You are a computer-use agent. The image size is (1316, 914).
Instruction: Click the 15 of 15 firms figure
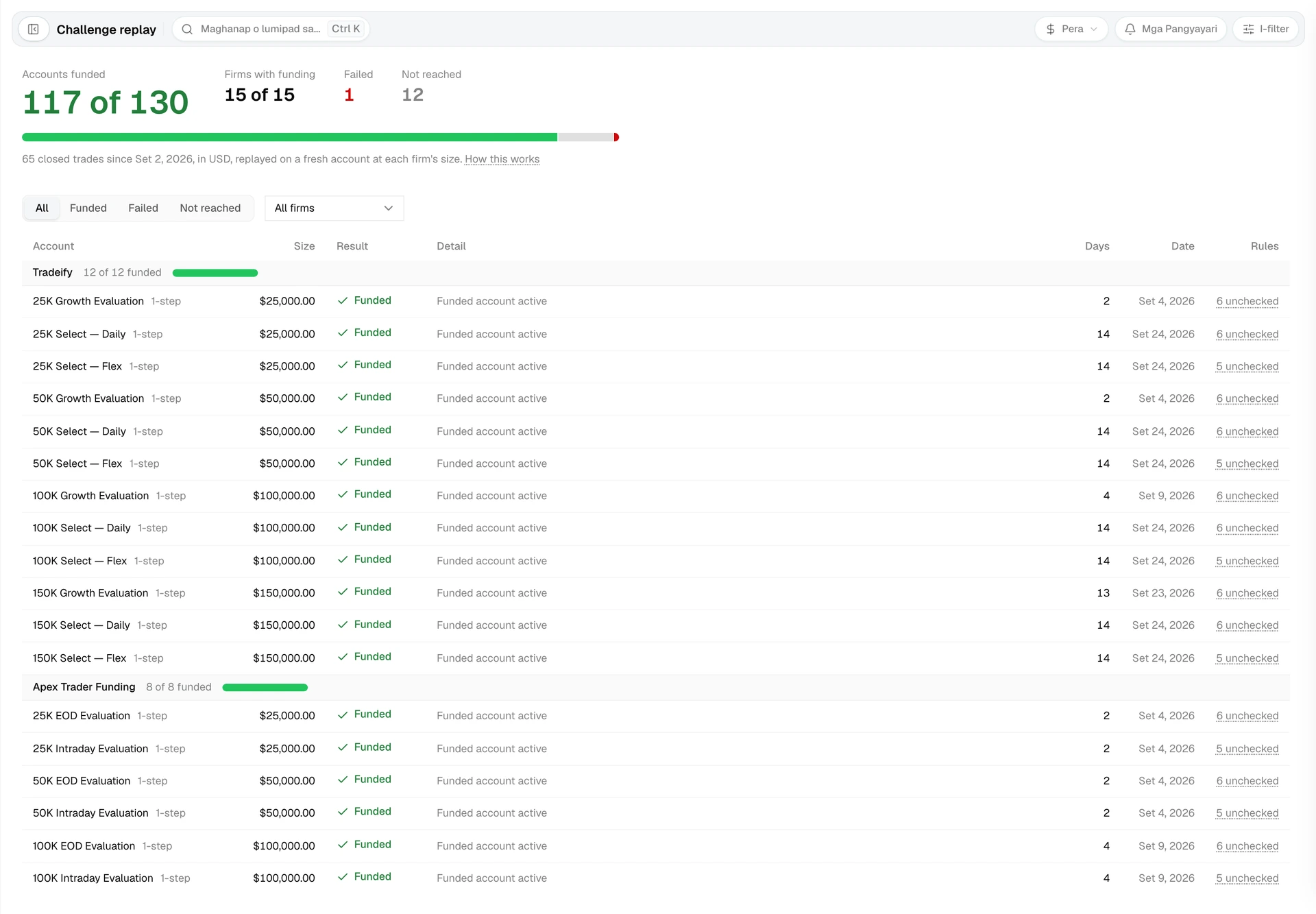coord(260,95)
